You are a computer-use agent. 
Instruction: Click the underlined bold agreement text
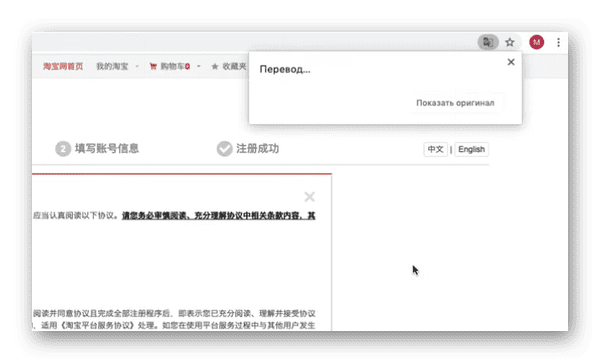pos(218,215)
